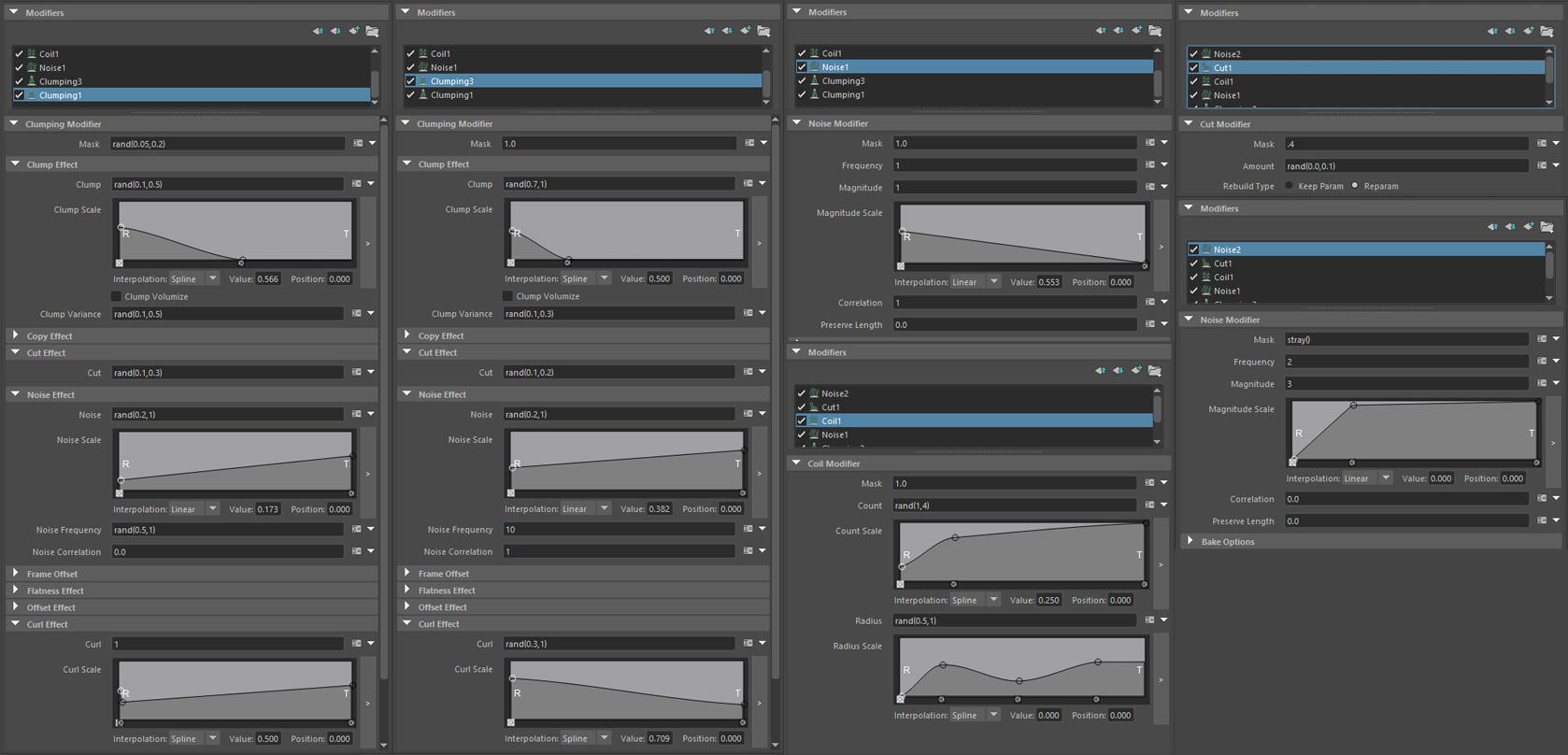This screenshot has width=1568, height=755.
Task: Open expression editor icon for Mask stray()
Action: click(x=1542, y=339)
